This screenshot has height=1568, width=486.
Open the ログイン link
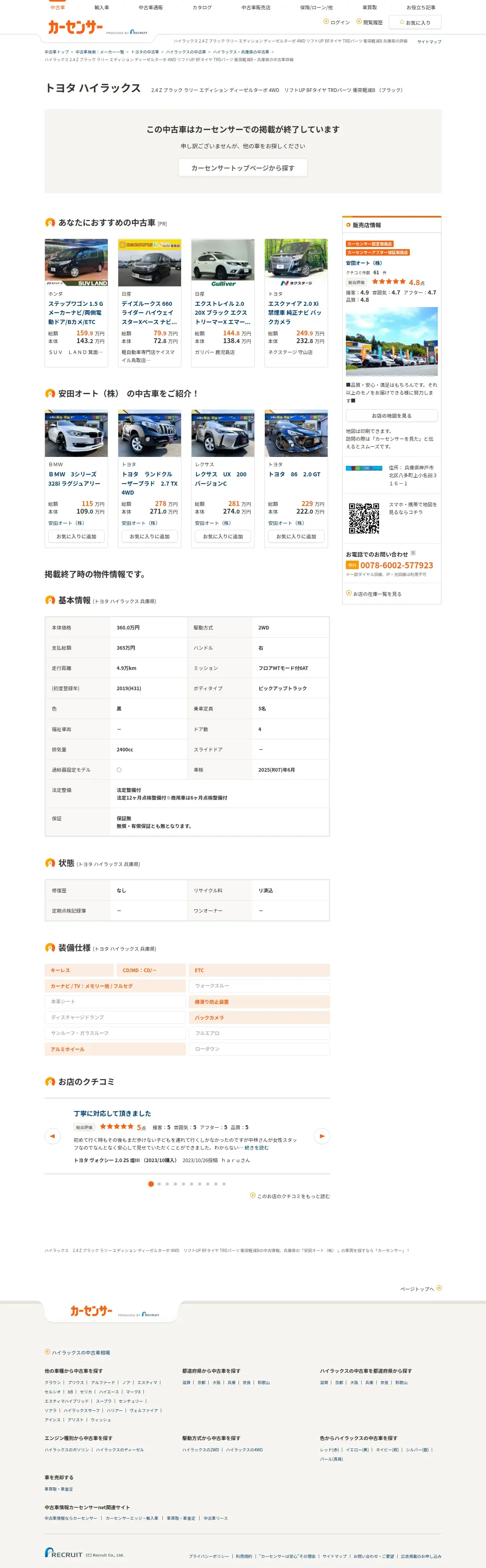pyautogui.click(x=337, y=23)
